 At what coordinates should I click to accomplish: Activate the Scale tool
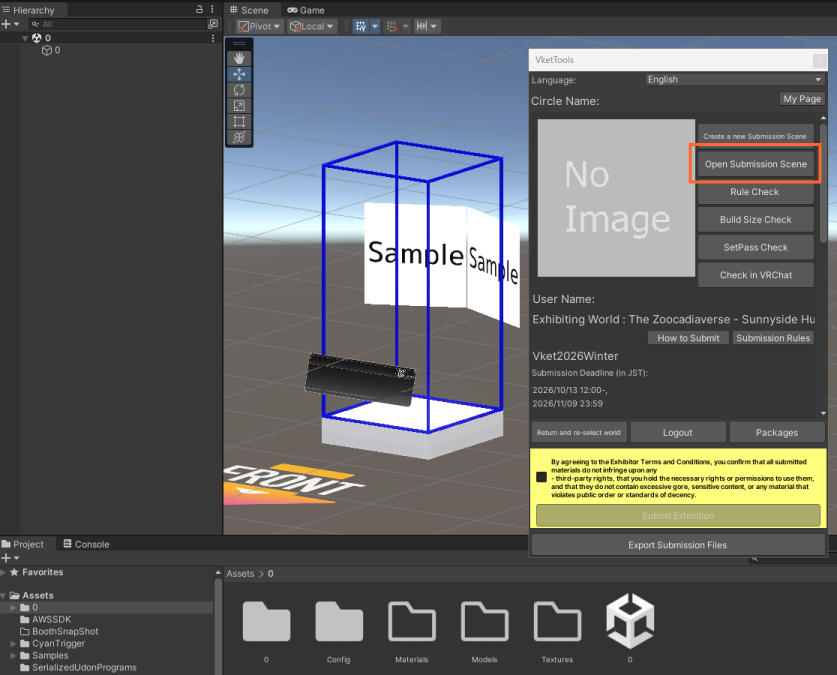coord(239,106)
